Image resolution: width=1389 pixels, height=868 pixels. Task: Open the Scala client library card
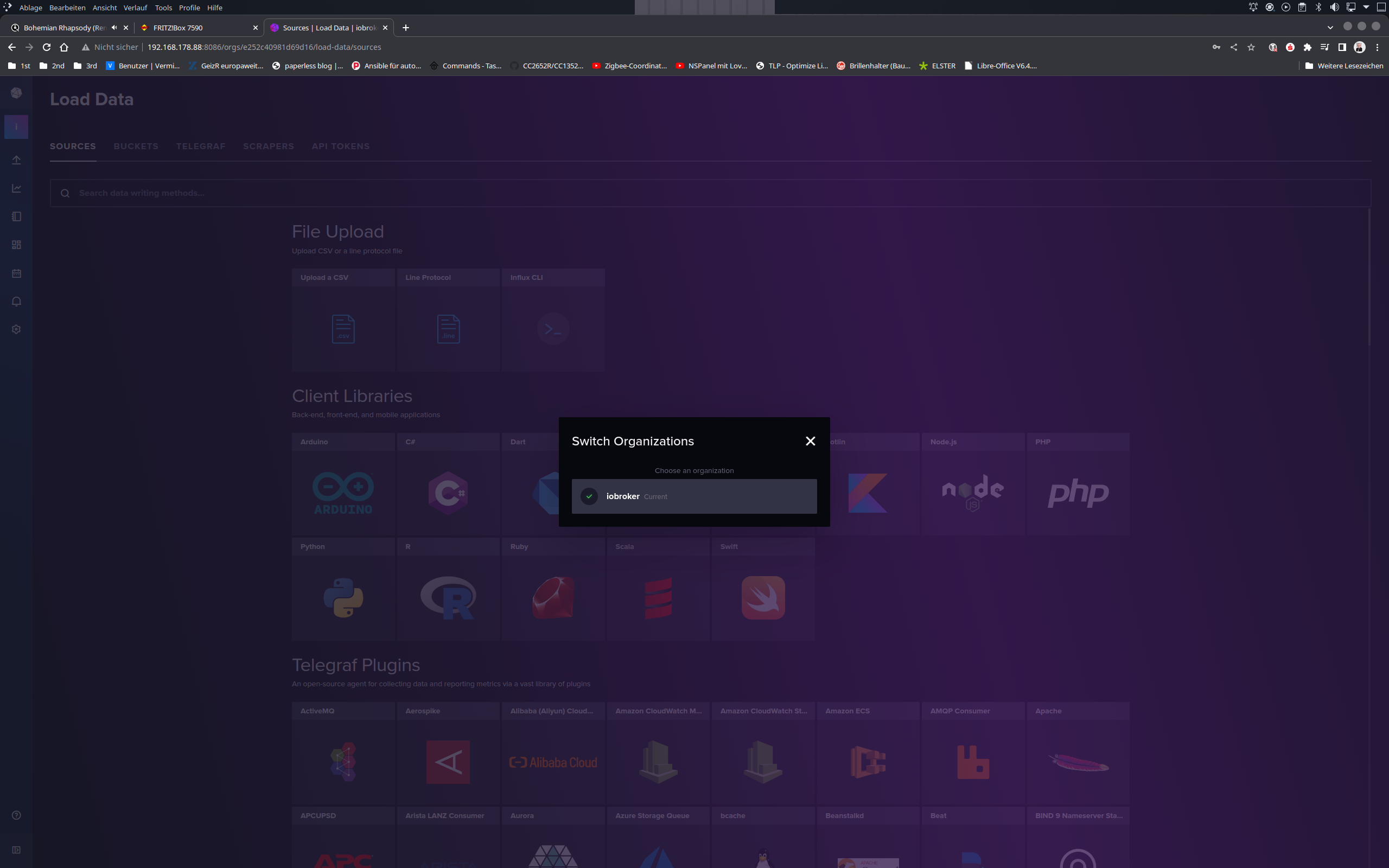(658, 589)
